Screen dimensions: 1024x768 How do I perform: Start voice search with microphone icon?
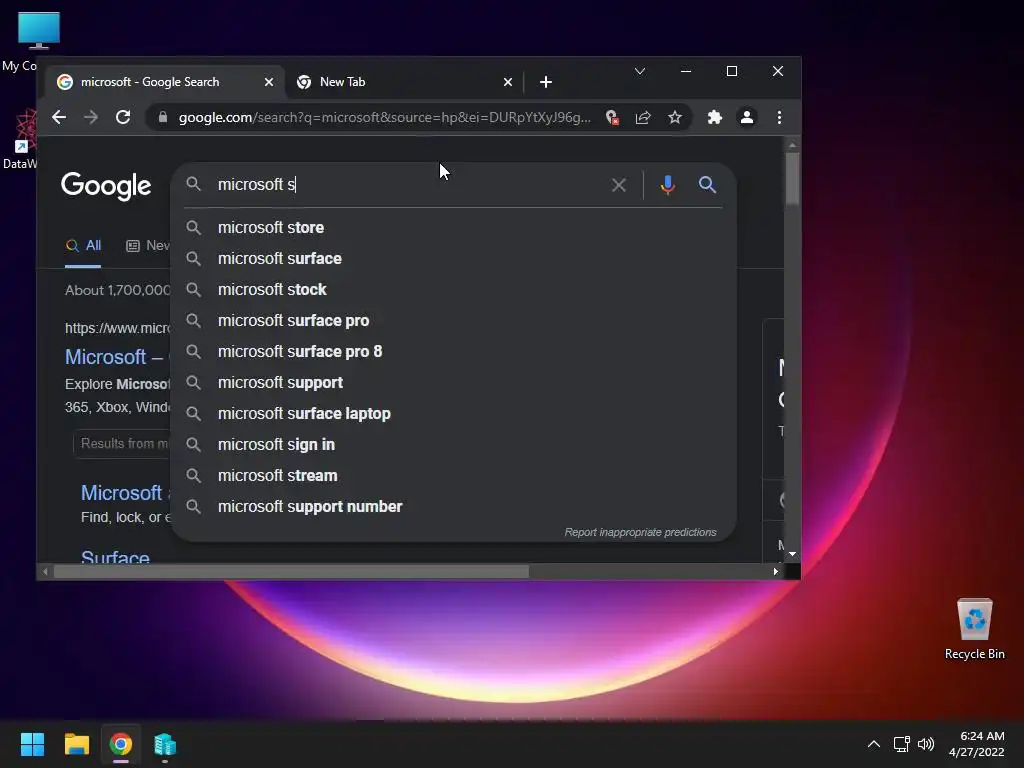click(x=667, y=185)
